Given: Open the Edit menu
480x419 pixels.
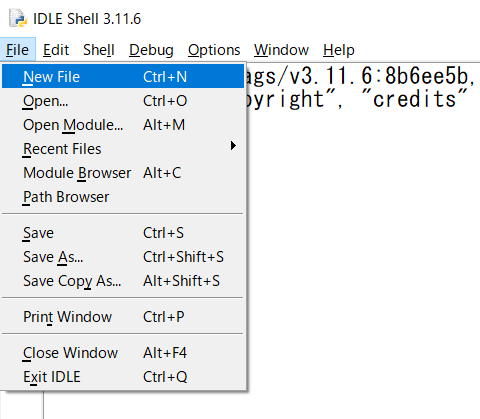Looking at the screenshot, I should tap(56, 50).
